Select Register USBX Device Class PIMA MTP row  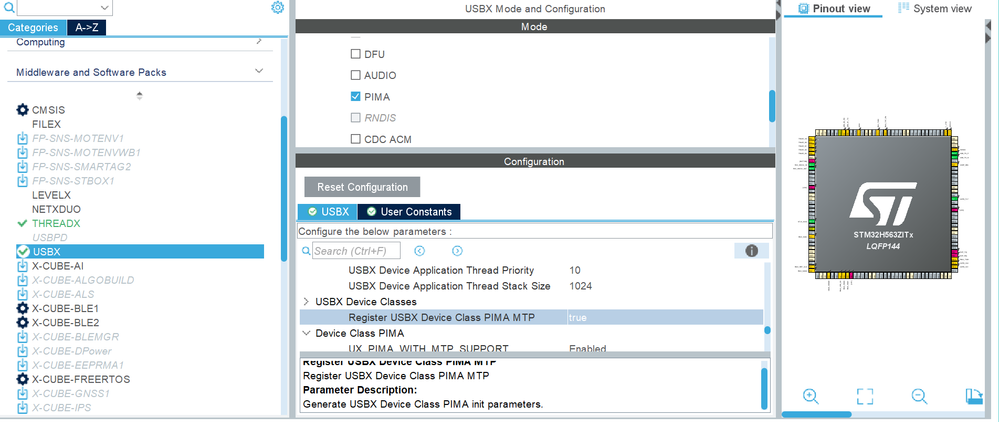(x=531, y=317)
